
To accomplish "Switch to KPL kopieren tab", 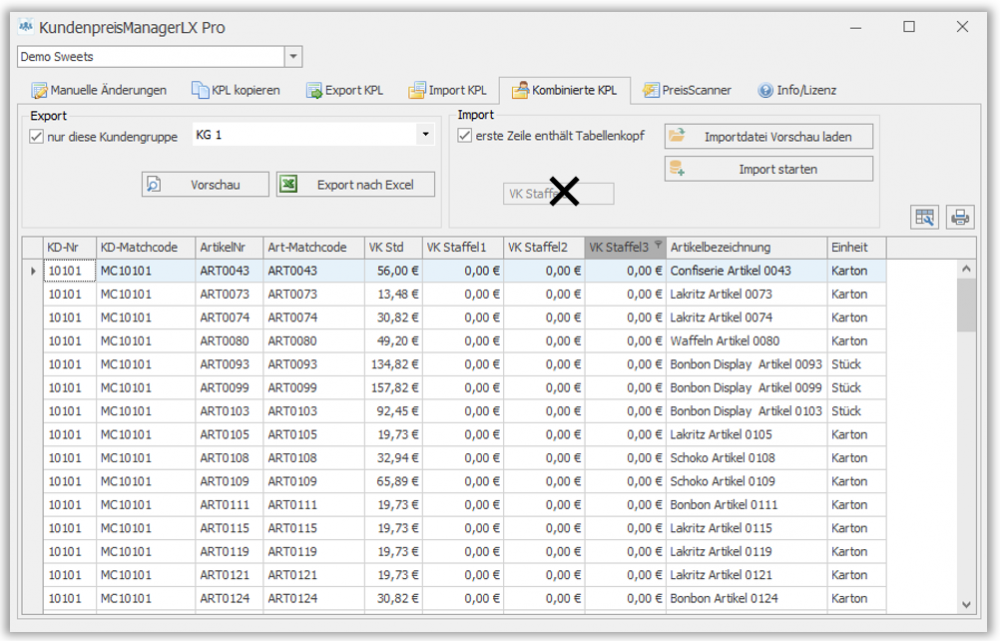I will pos(236,90).
